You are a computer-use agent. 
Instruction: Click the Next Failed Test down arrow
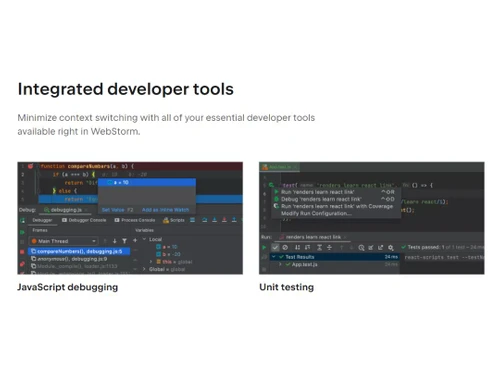click(351, 247)
